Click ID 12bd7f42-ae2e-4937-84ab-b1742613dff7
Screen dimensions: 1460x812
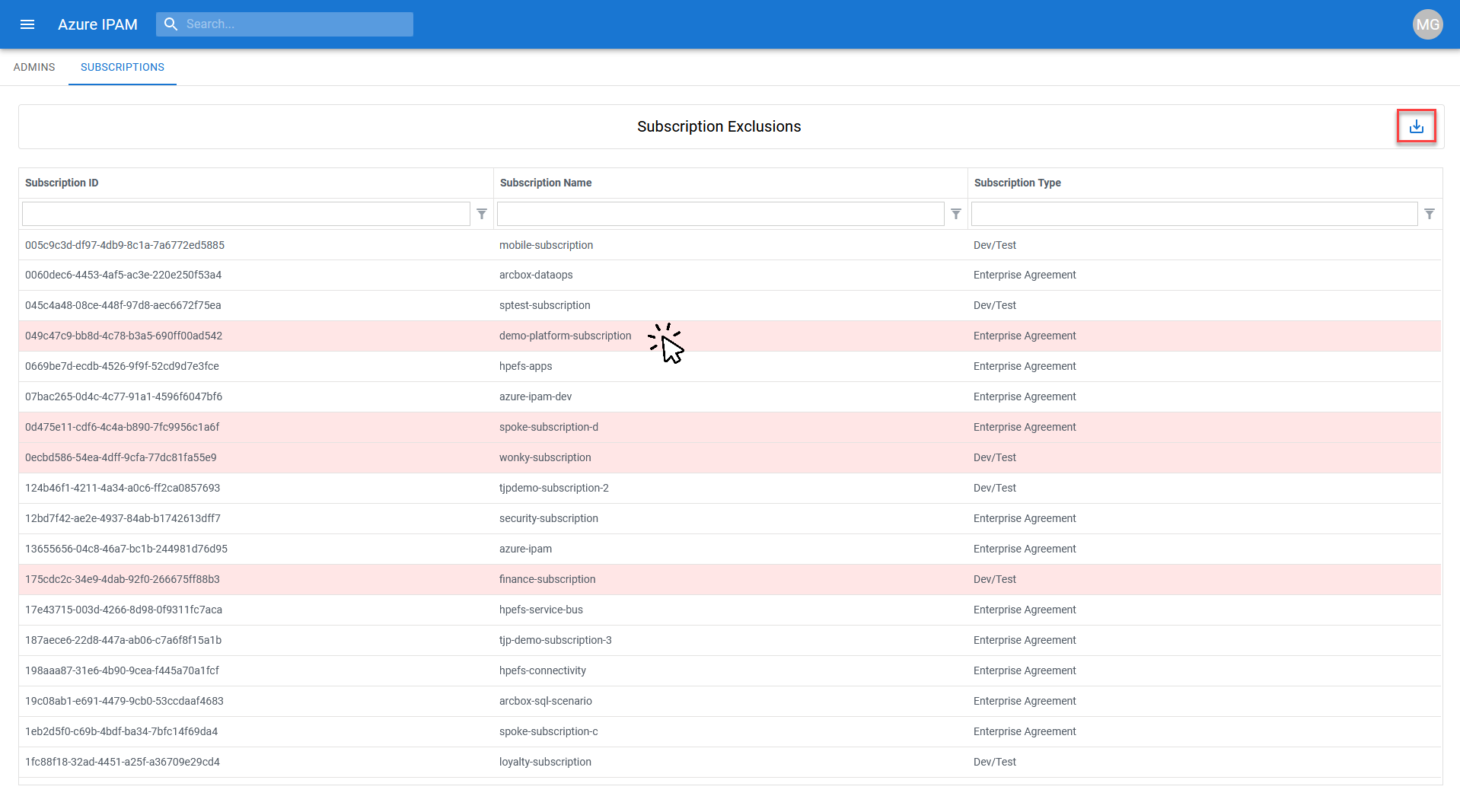(x=123, y=518)
